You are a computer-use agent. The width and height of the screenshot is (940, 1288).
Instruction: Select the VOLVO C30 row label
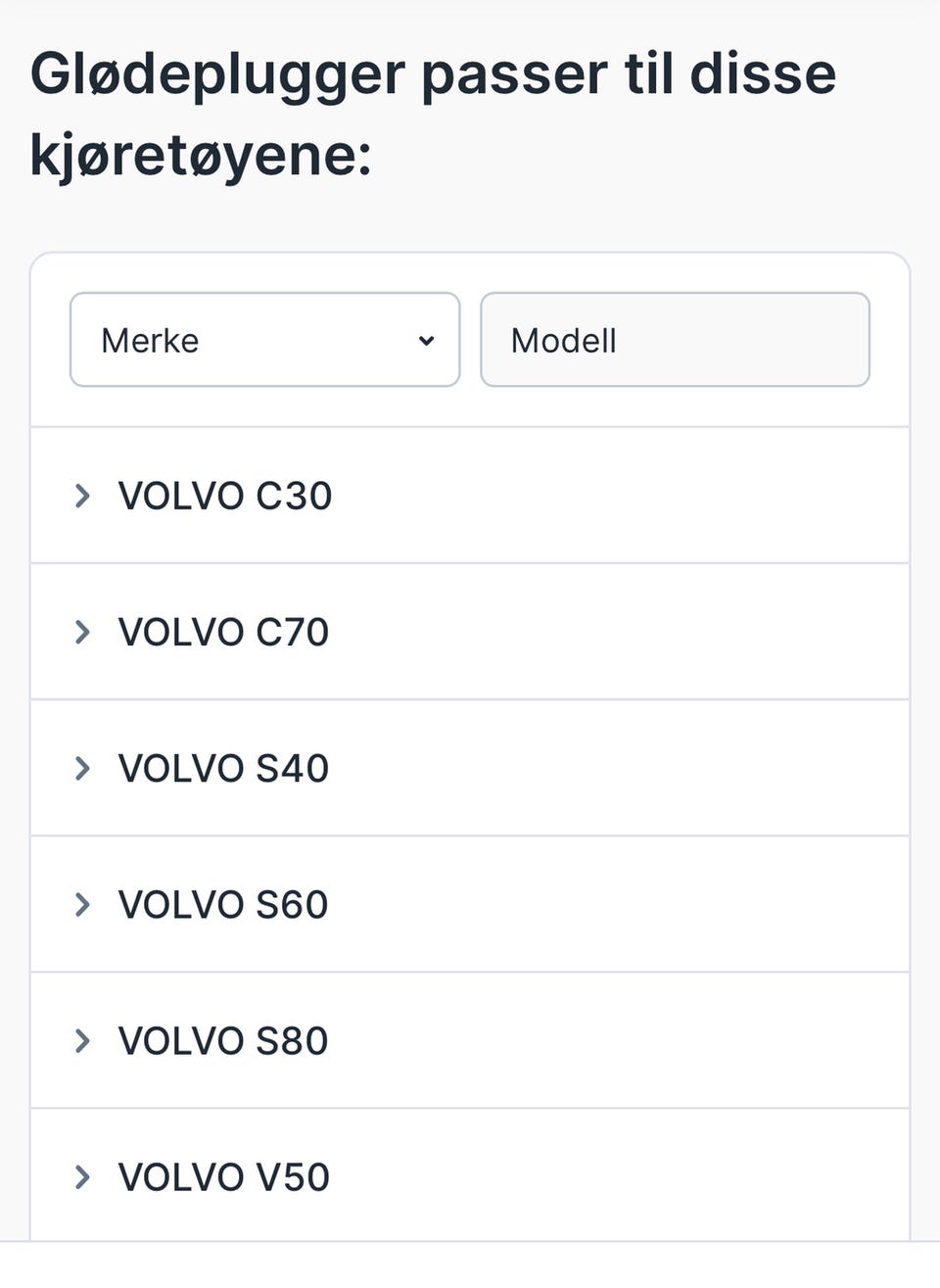point(225,496)
